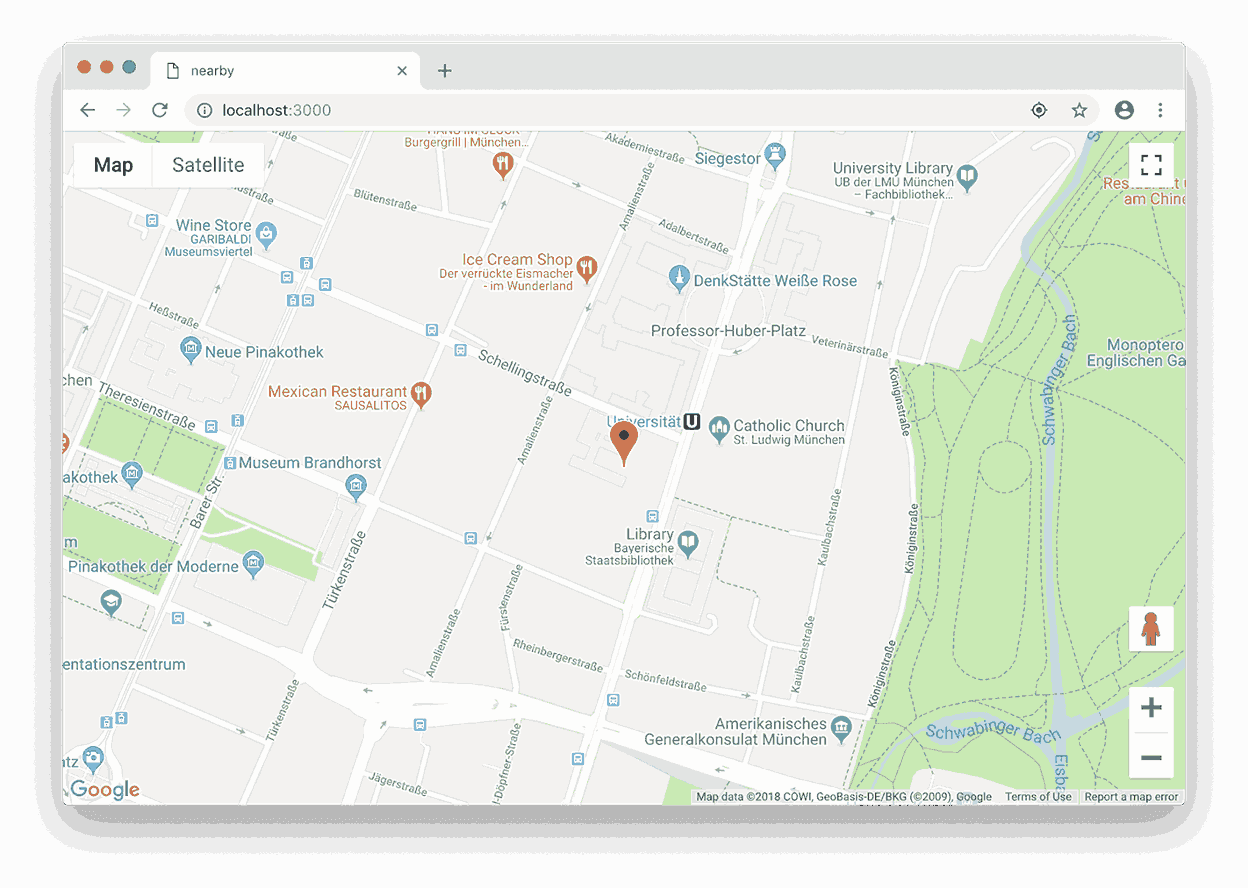The image size is (1248, 888).
Task: Click the Türkenstraße label beside Pinakothek der Moderne
Action: 345,571
